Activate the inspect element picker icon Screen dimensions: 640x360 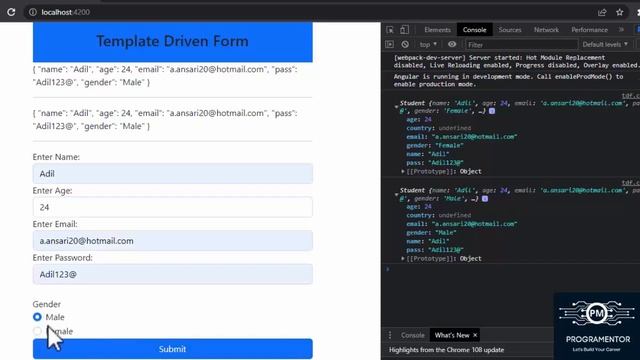[x=390, y=30]
